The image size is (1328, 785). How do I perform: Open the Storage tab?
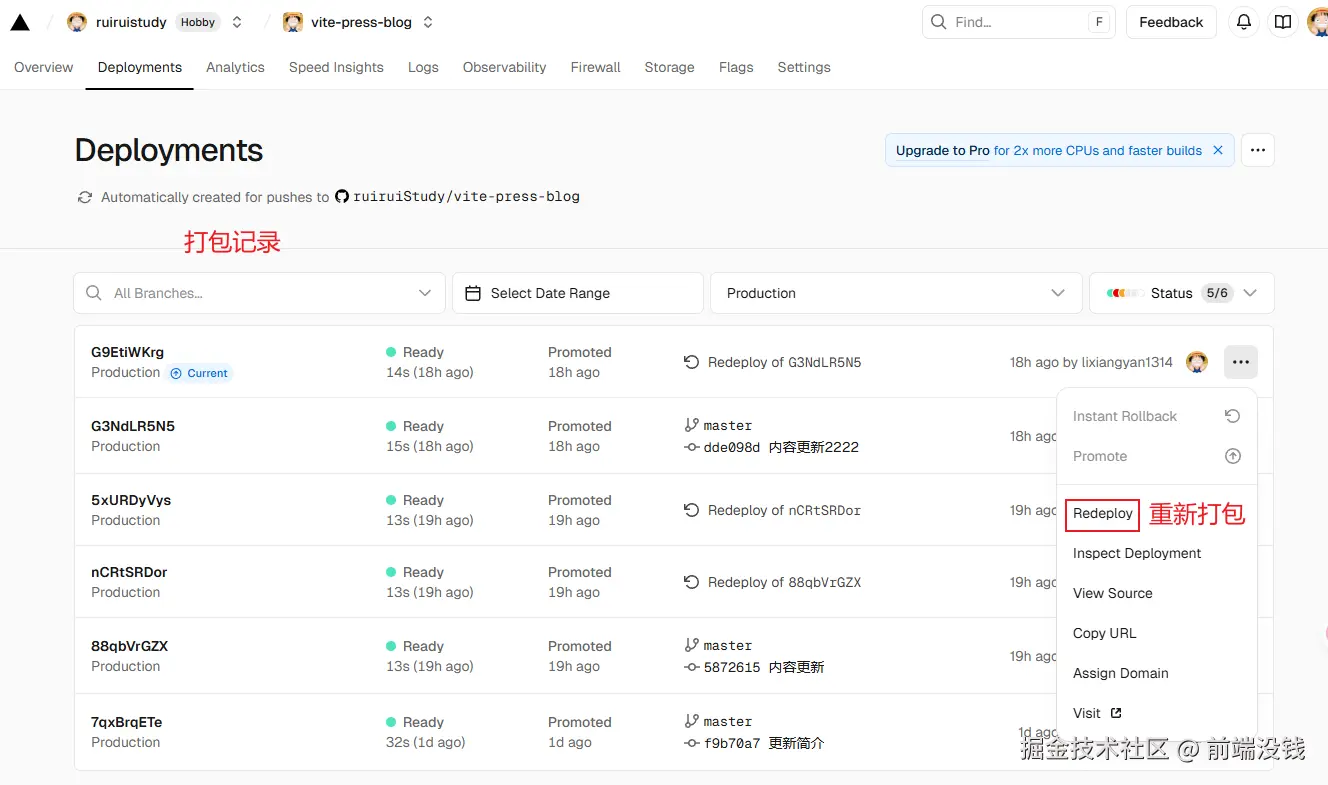[x=669, y=67]
